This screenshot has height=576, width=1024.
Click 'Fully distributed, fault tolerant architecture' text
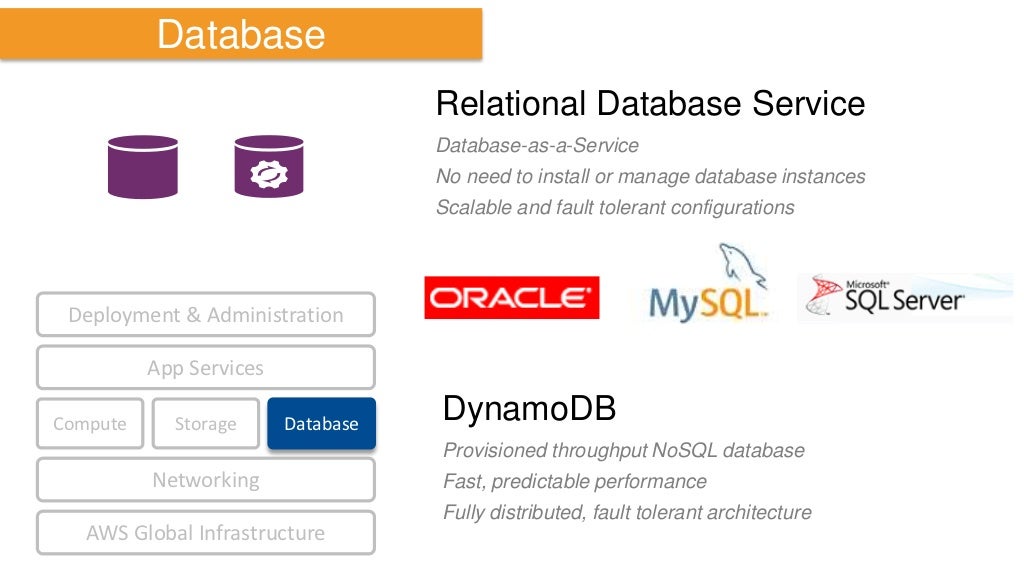(x=627, y=513)
